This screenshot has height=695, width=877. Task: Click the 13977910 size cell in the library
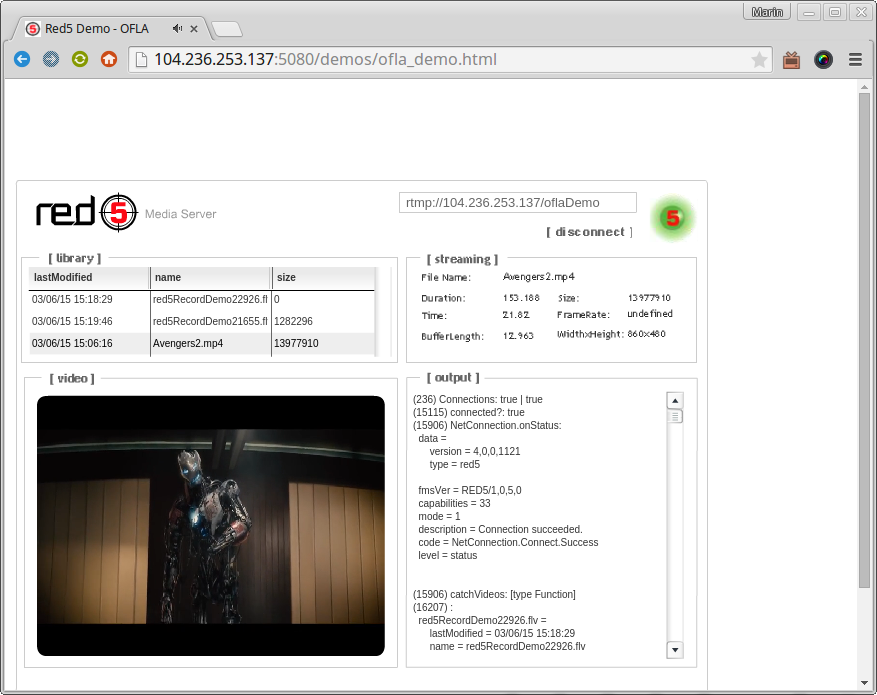(x=296, y=343)
